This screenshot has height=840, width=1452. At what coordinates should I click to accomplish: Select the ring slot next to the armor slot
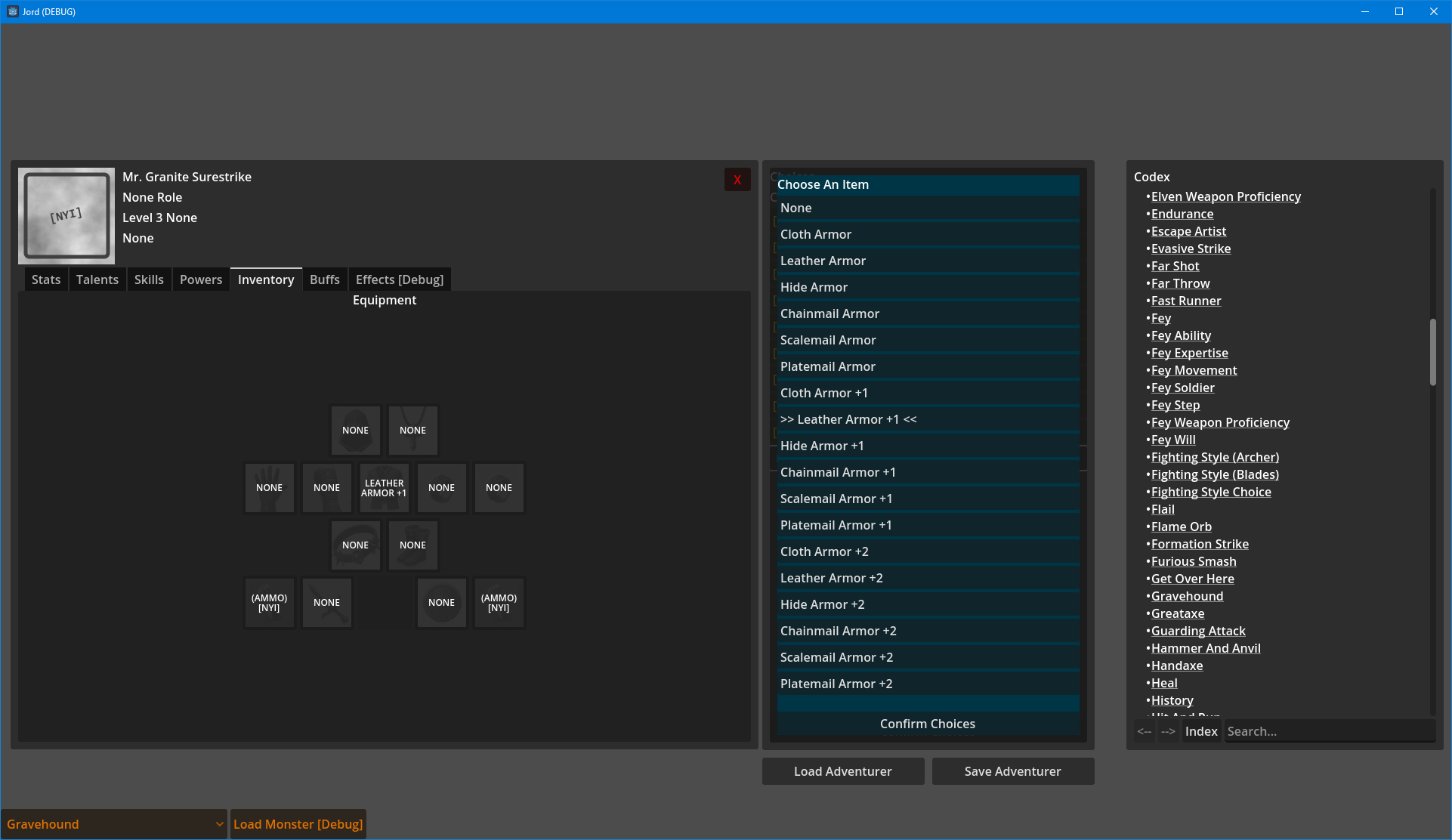click(x=441, y=488)
